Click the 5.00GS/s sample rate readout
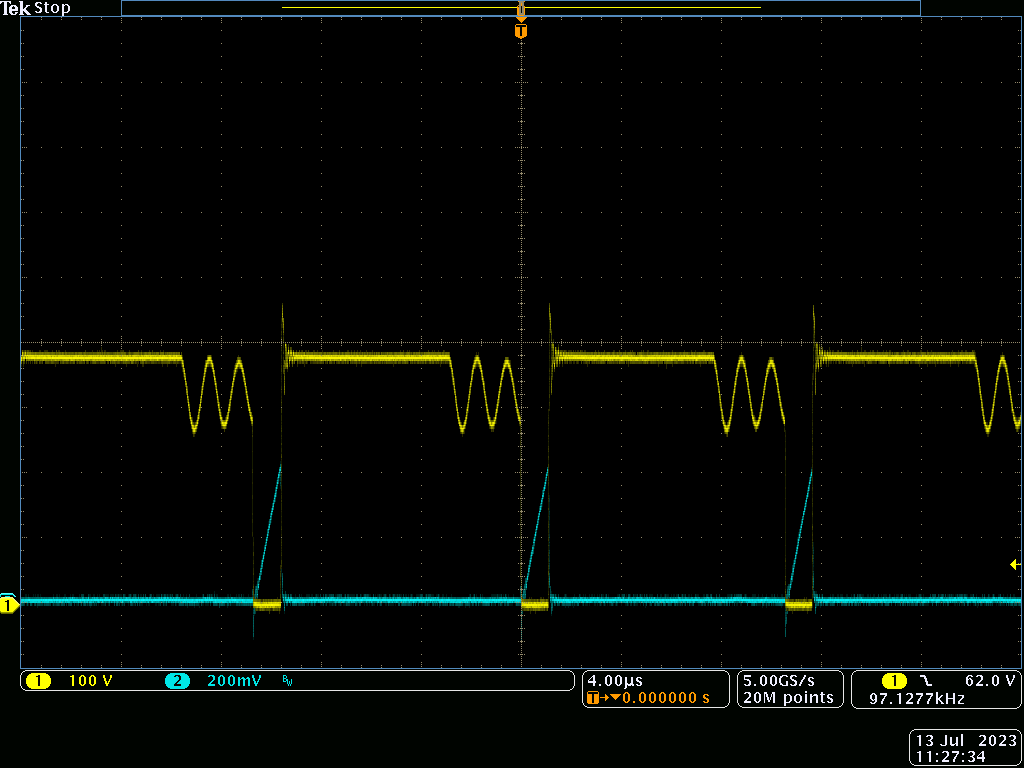The height and width of the screenshot is (768, 1024). coord(780,680)
